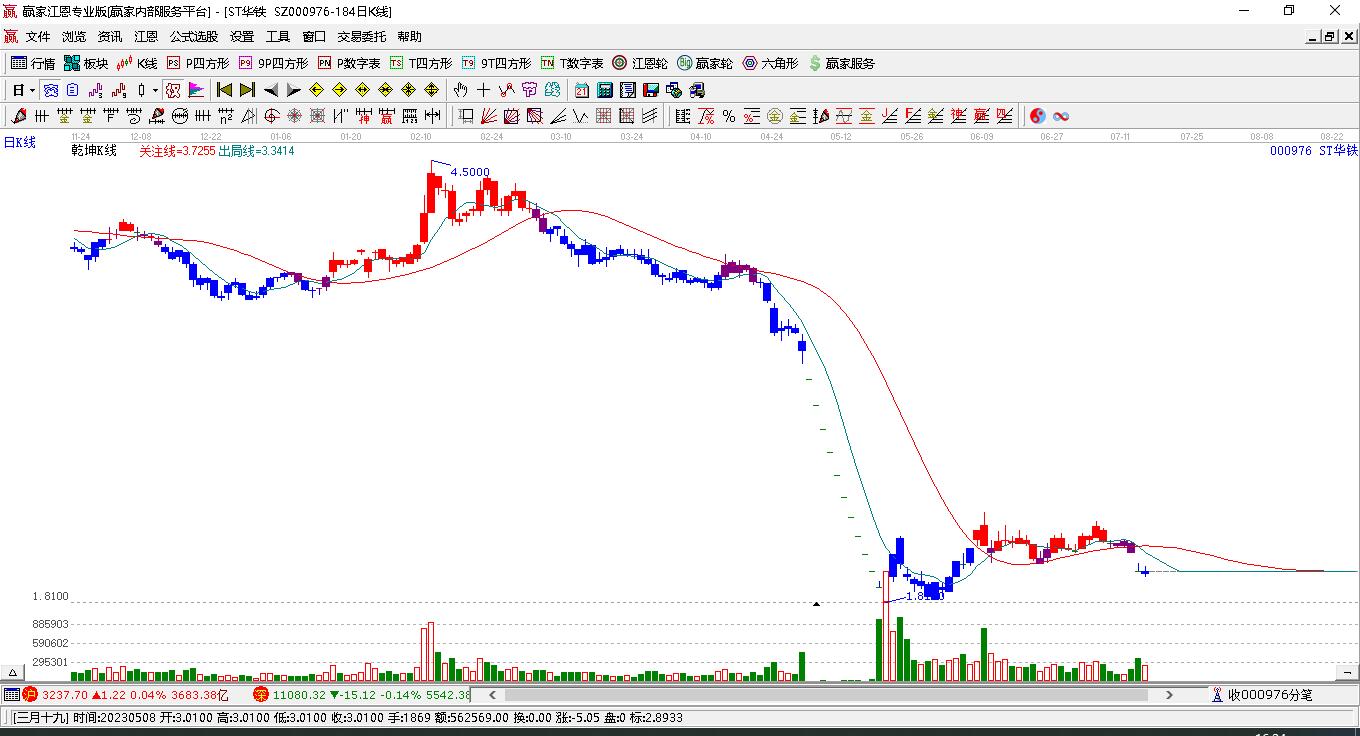
Task: Click the floppy disk save icon
Action: tap(650, 90)
